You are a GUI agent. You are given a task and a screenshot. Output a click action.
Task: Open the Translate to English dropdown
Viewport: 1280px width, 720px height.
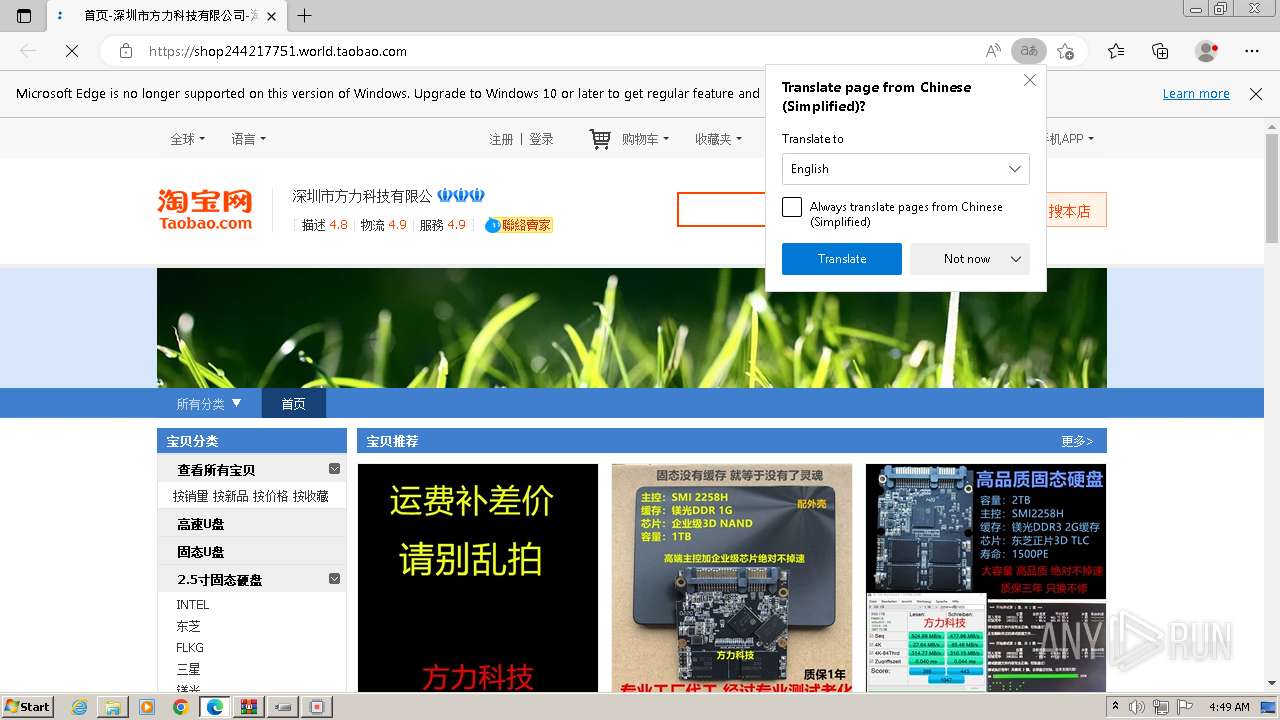coord(905,169)
